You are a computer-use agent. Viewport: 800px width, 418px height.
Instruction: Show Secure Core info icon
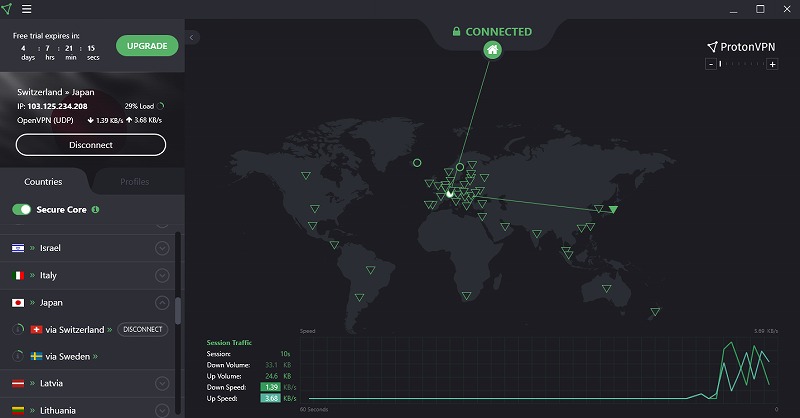pos(95,209)
